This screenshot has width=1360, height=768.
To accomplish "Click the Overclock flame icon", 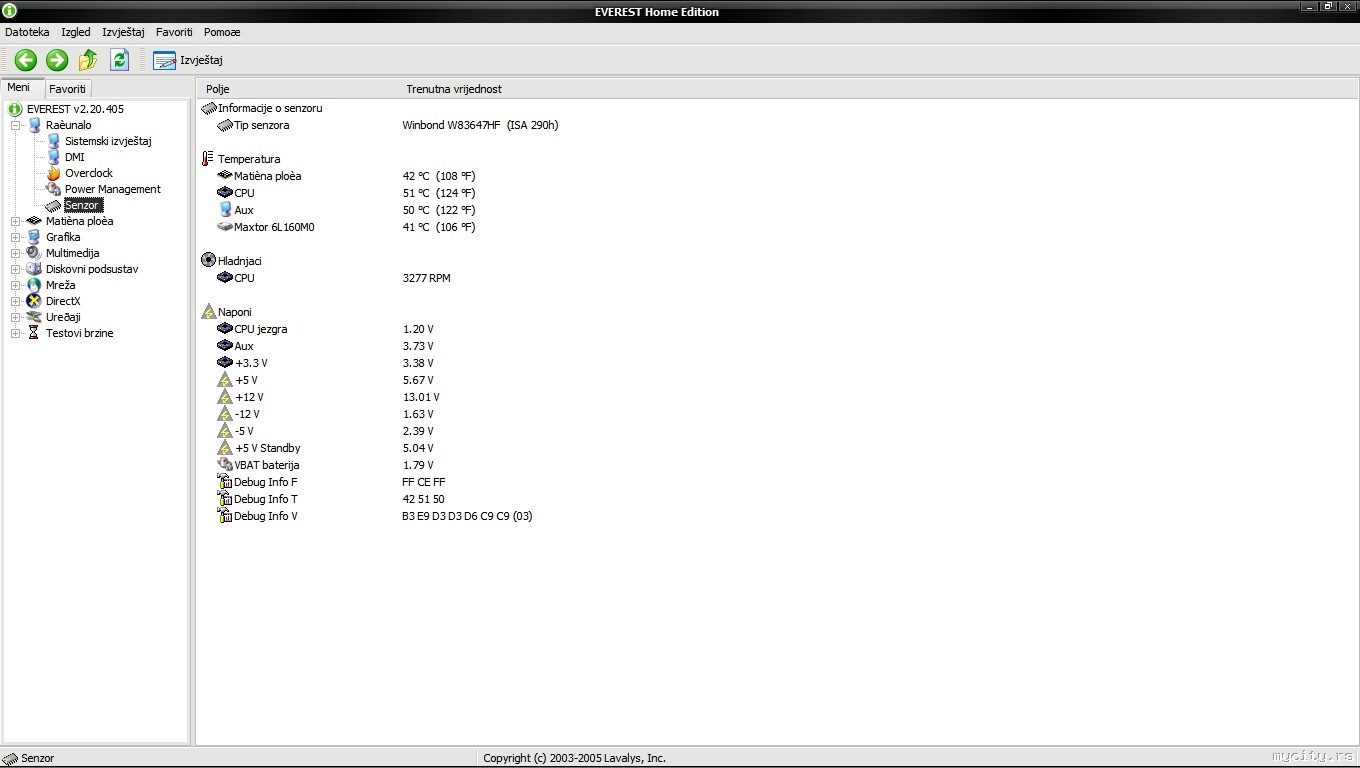I will (54, 173).
